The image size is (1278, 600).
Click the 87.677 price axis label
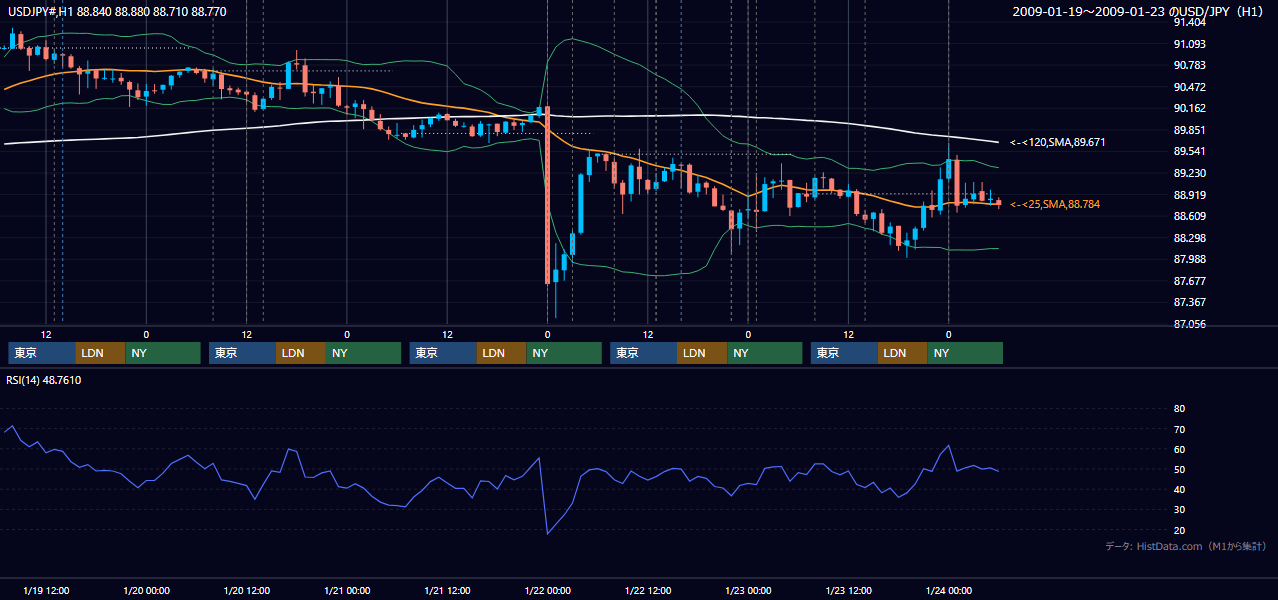(1189, 281)
